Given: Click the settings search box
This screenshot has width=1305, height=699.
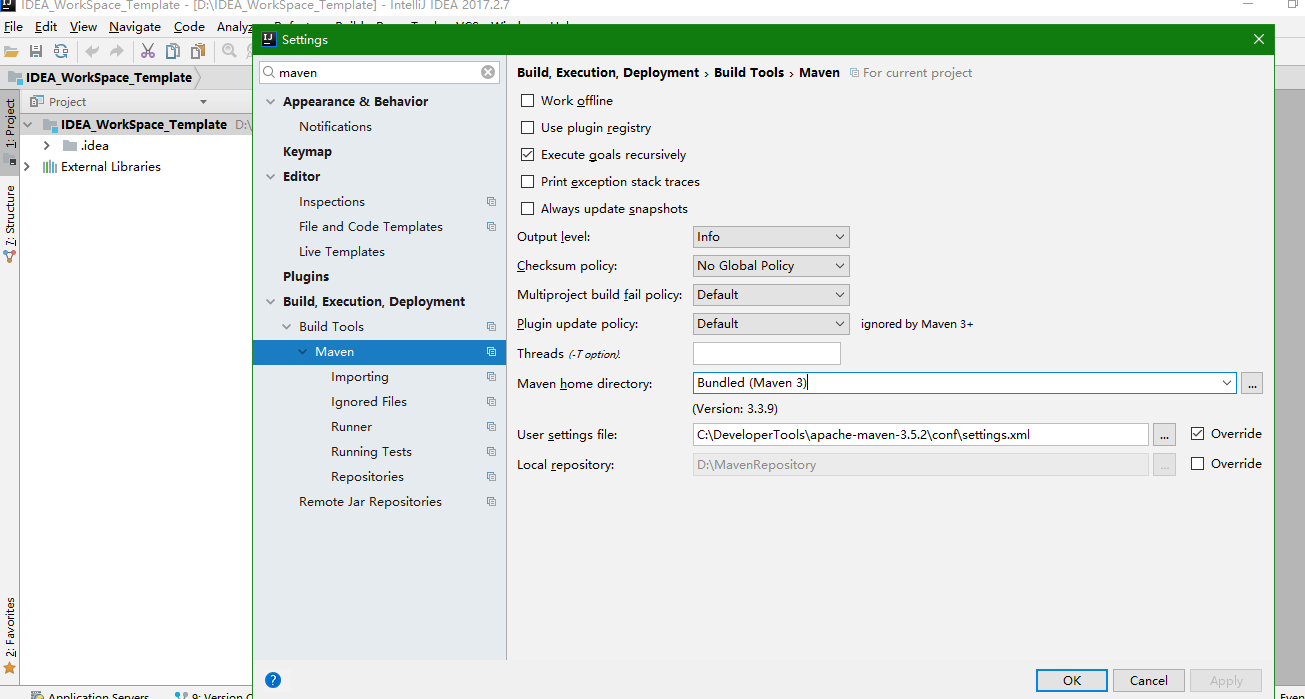Looking at the screenshot, I should click(379, 72).
